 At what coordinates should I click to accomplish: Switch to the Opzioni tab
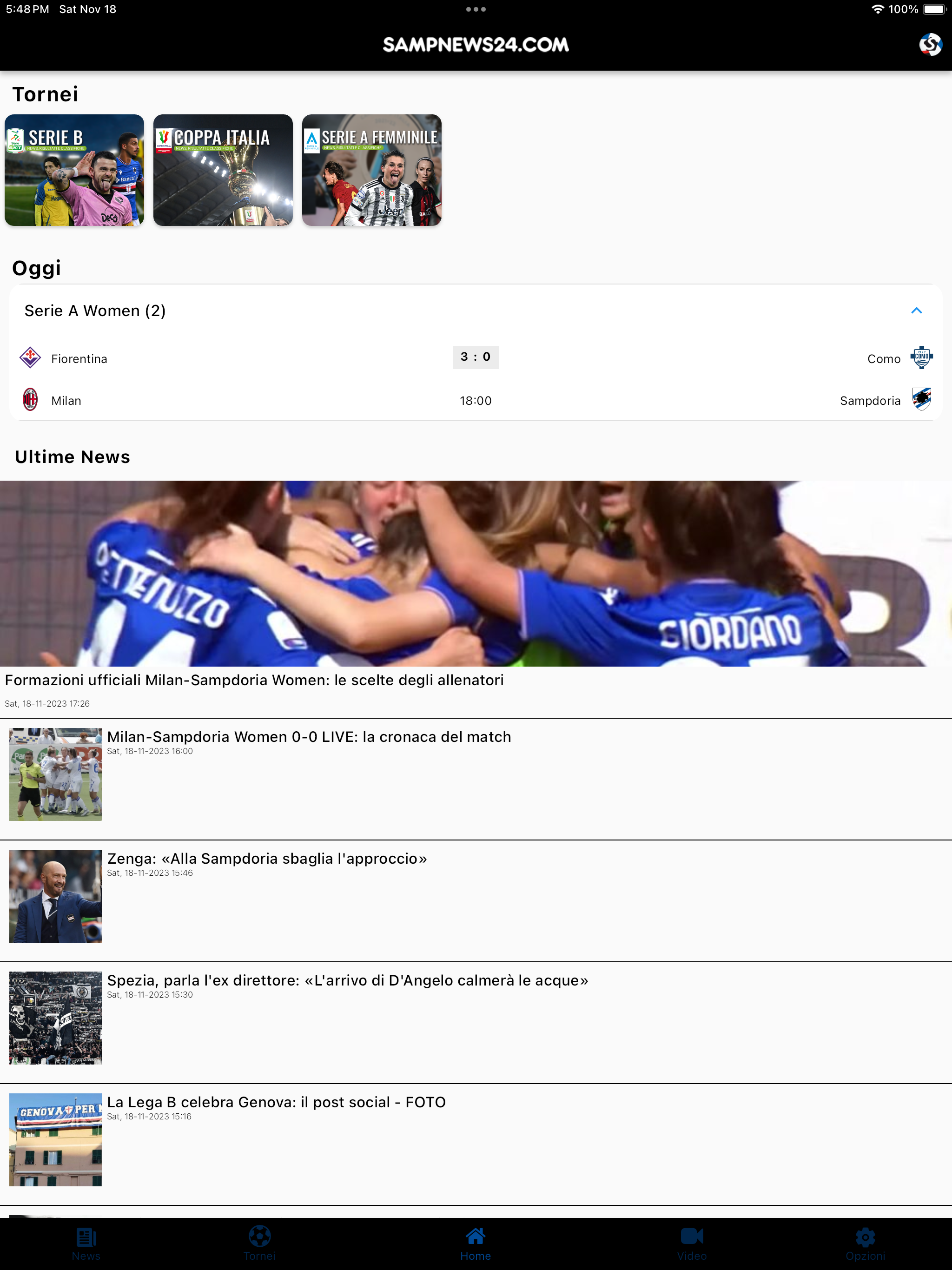point(865,1244)
